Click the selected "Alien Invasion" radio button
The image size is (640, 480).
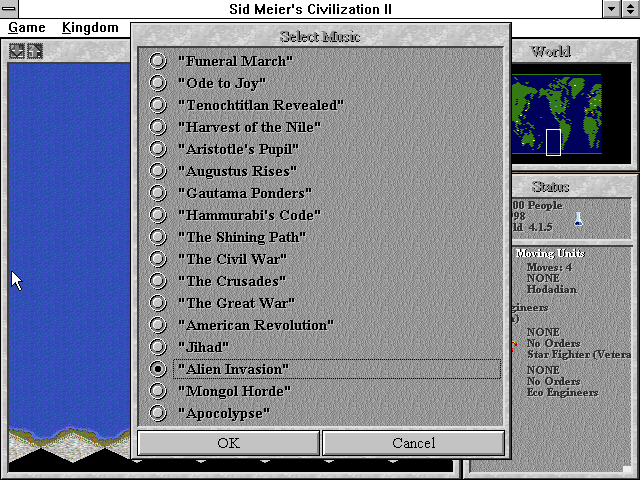[x=158, y=370]
